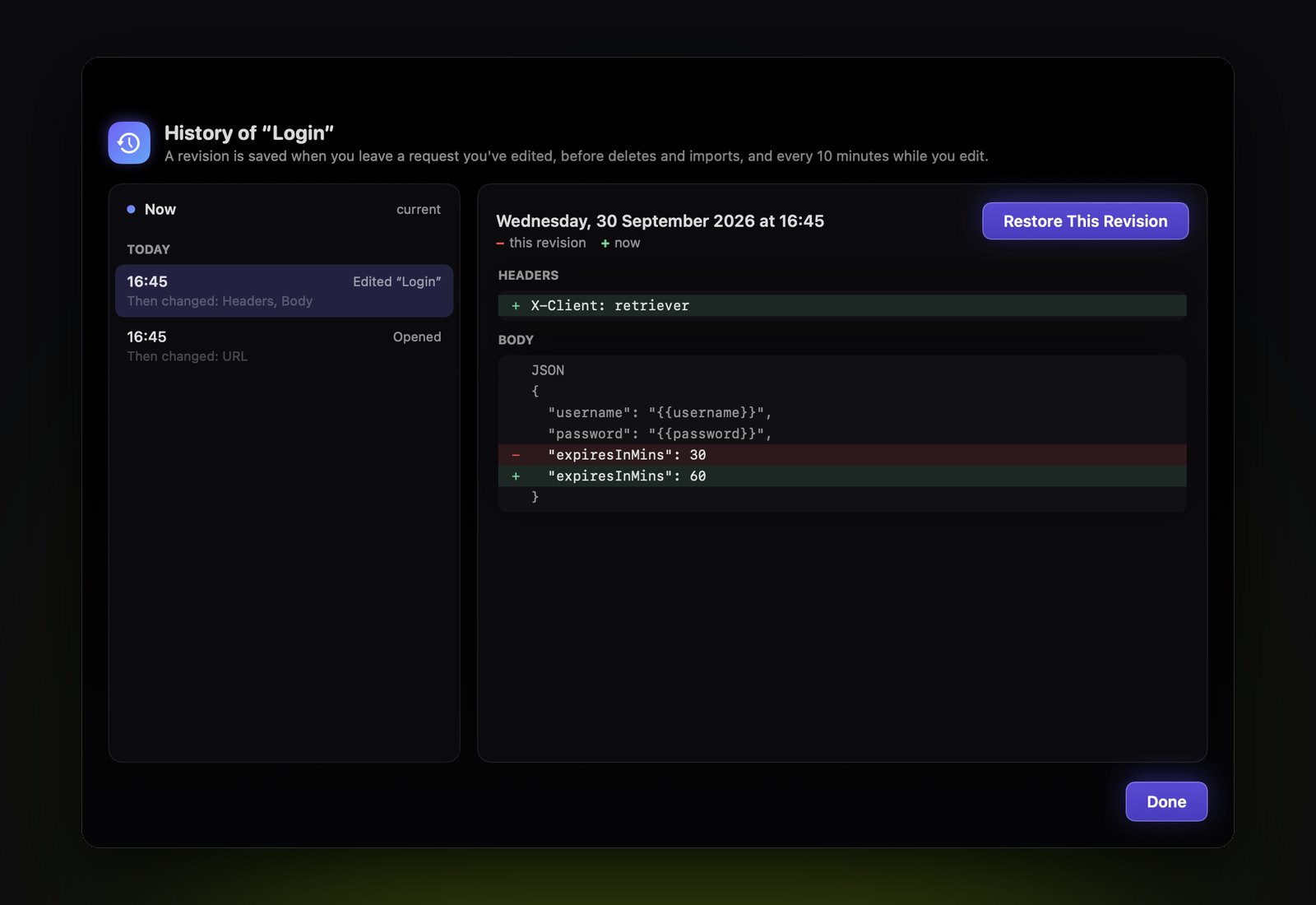1316x905 pixels.
Task: Select the 16:45 Opened revision
Action: point(284,346)
